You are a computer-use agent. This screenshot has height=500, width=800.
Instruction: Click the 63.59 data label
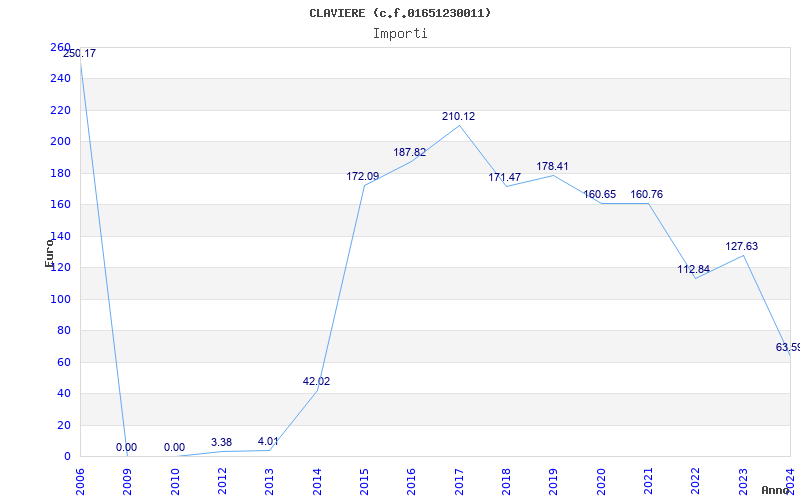[x=788, y=347]
